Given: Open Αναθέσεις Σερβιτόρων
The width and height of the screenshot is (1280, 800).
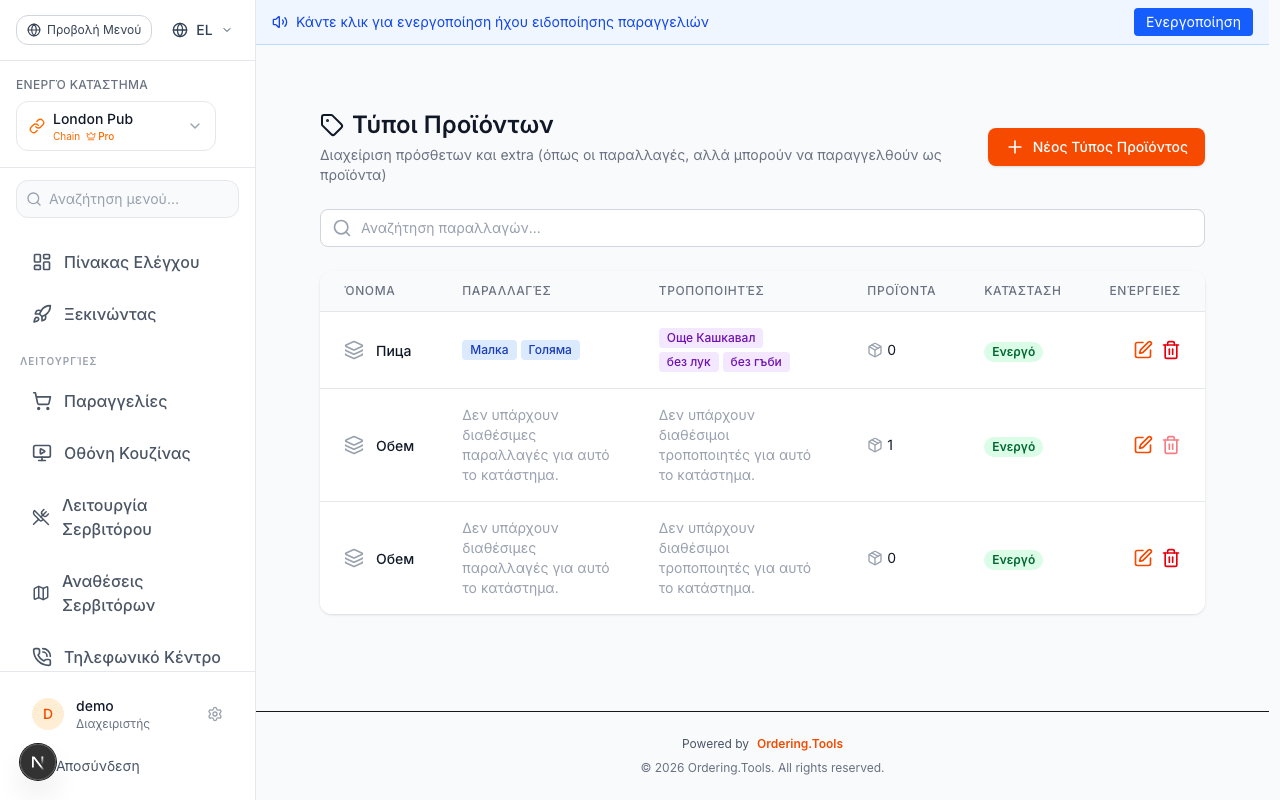Looking at the screenshot, I should 128,593.
